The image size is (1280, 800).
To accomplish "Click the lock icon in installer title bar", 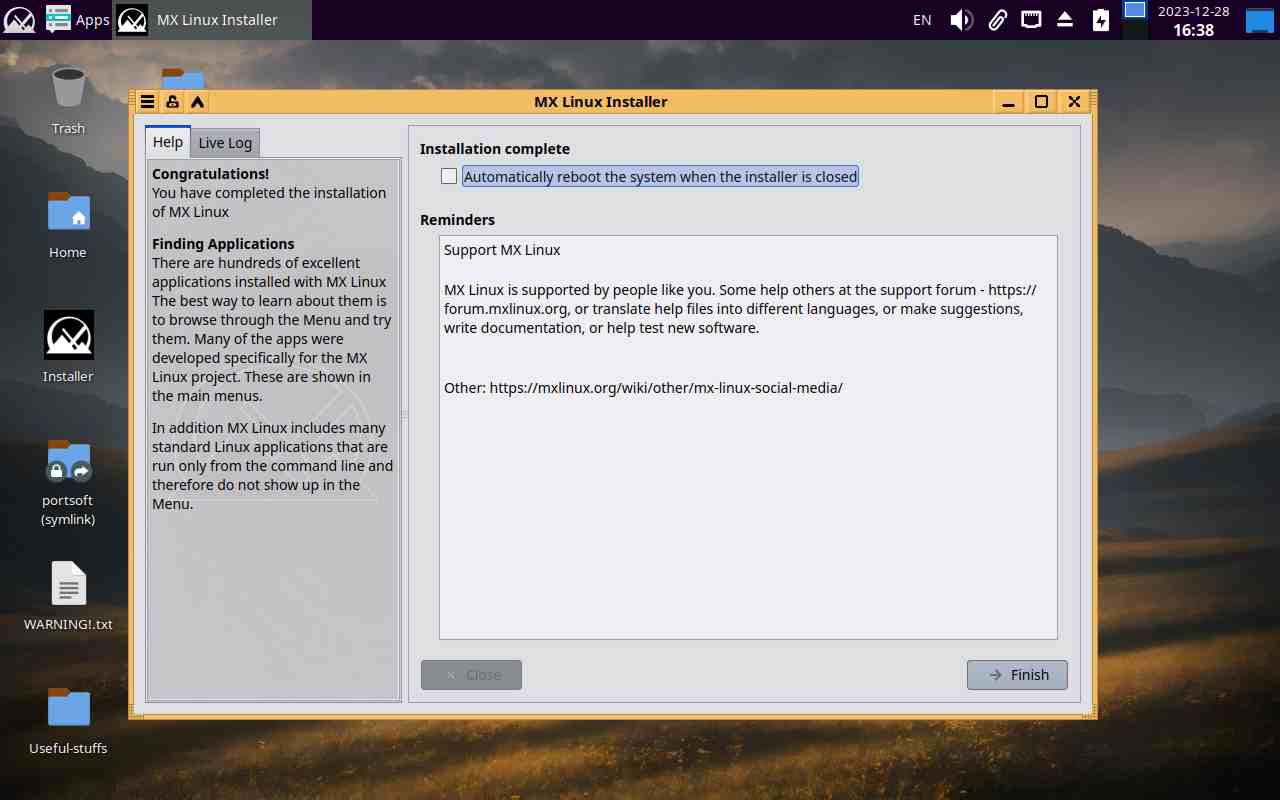I will [x=172, y=101].
